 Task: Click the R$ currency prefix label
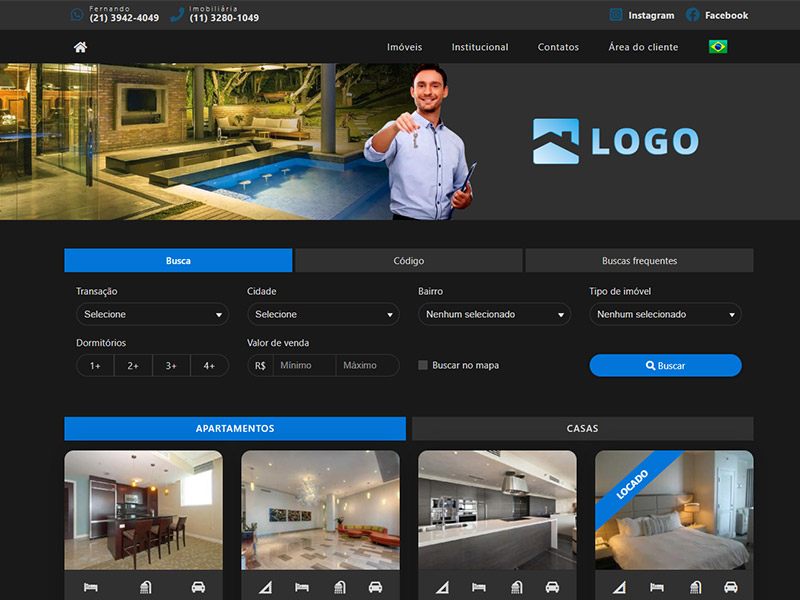[260, 365]
